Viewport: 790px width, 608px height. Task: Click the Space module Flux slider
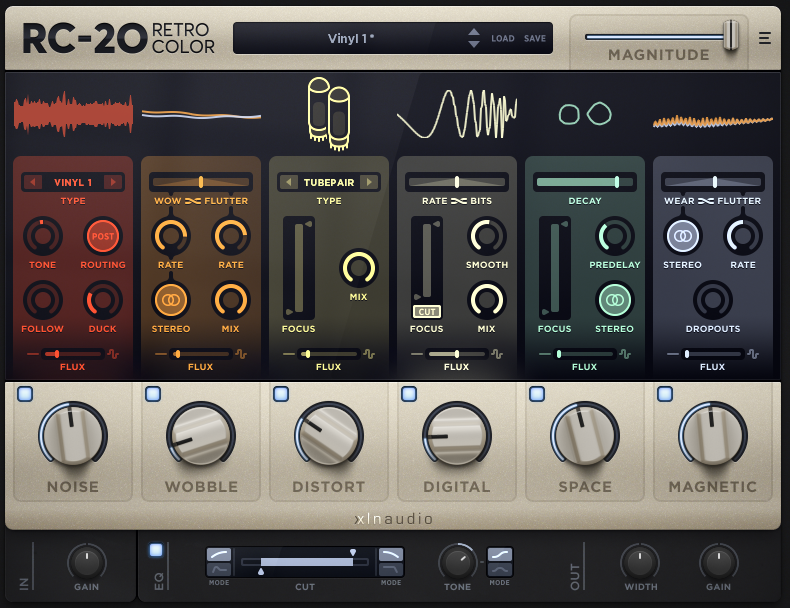click(x=585, y=354)
